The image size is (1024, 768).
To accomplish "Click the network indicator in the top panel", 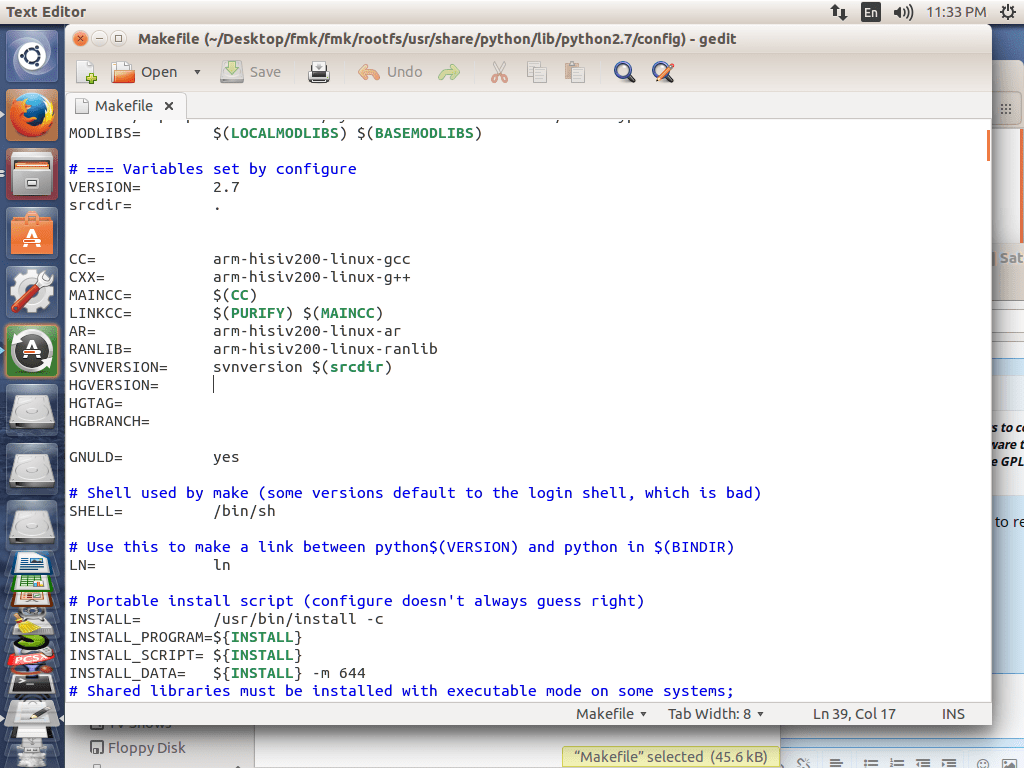I will 839,12.
